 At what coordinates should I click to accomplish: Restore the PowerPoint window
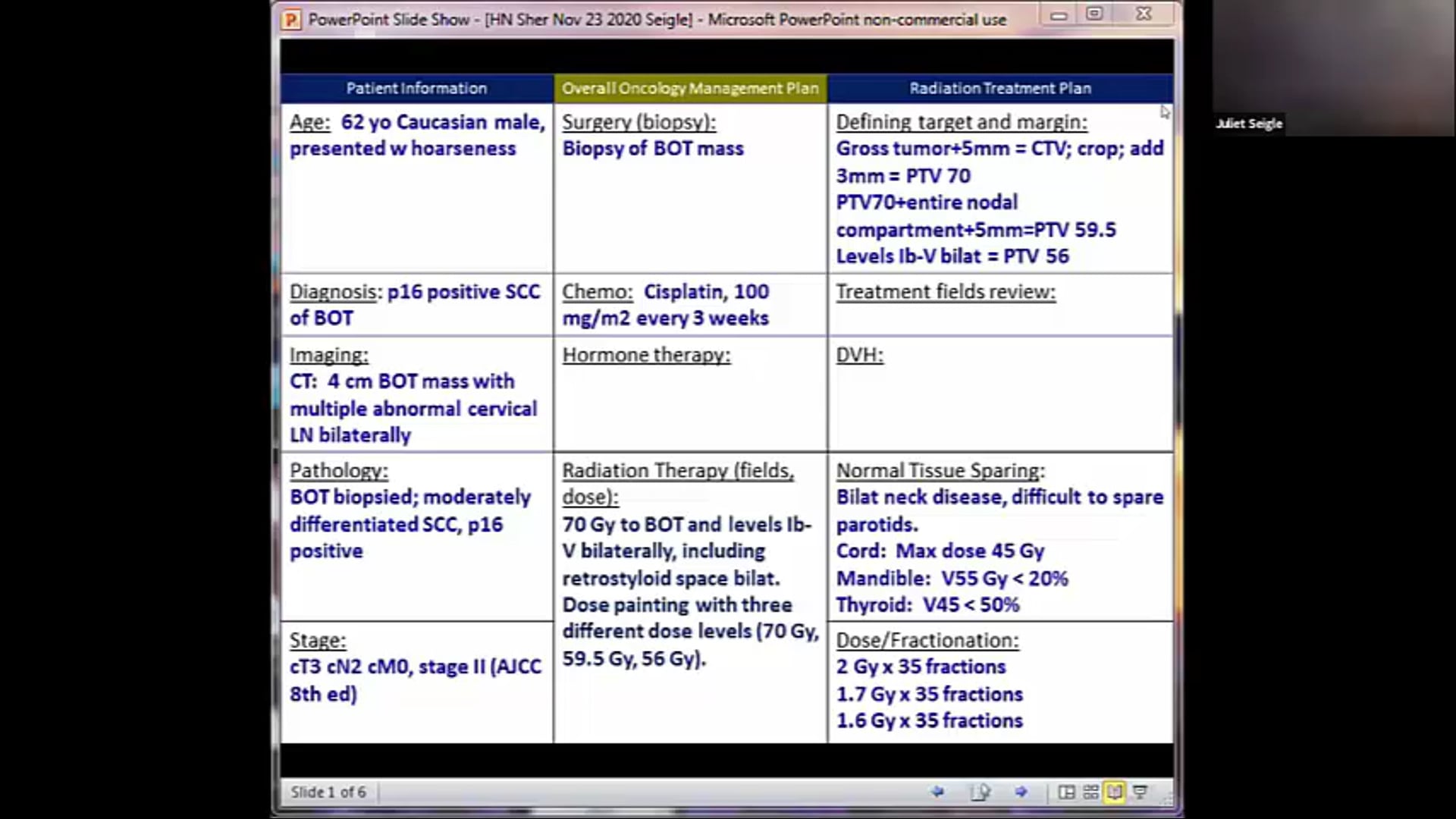click(x=1094, y=14)
